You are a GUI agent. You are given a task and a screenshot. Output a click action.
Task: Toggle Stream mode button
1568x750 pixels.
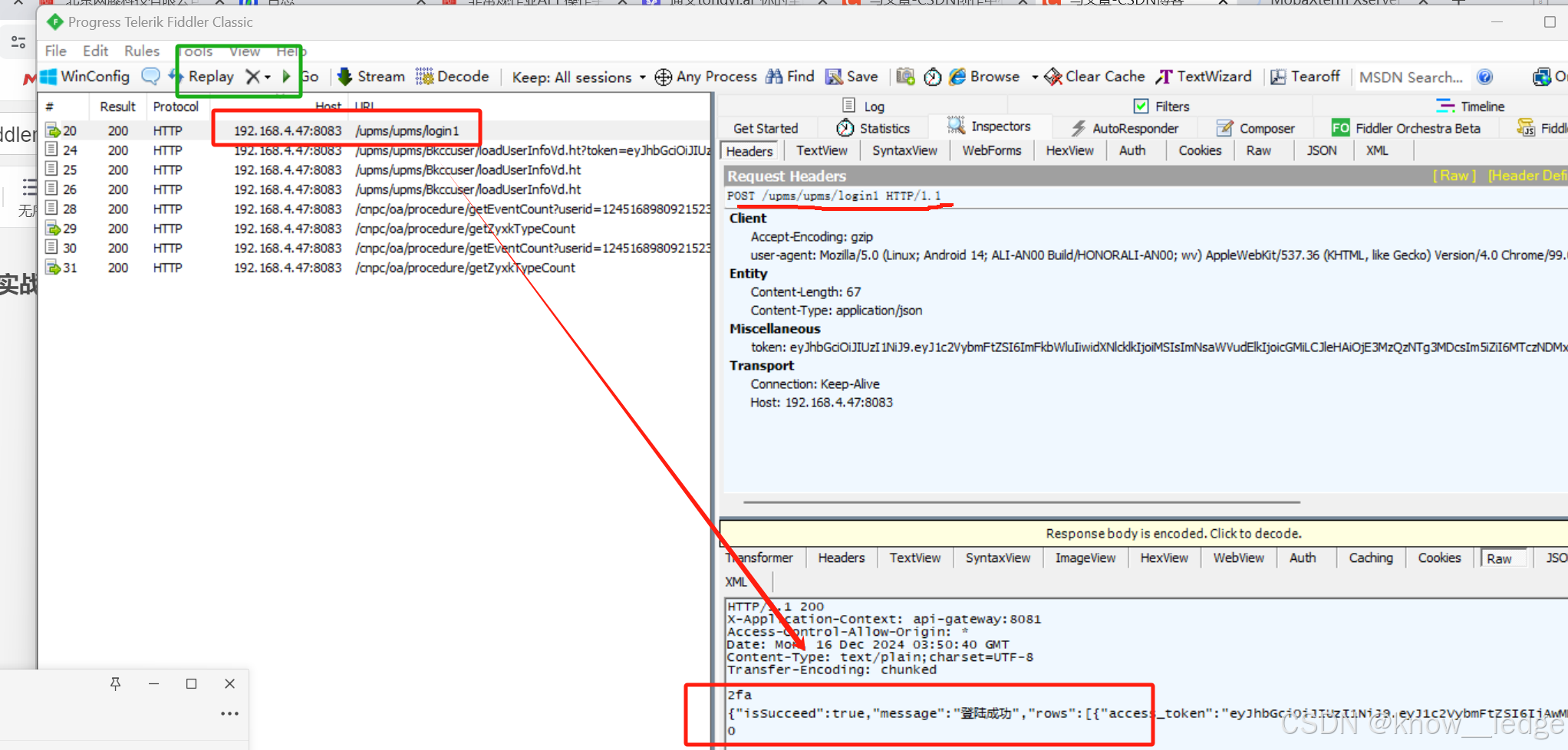371,77
